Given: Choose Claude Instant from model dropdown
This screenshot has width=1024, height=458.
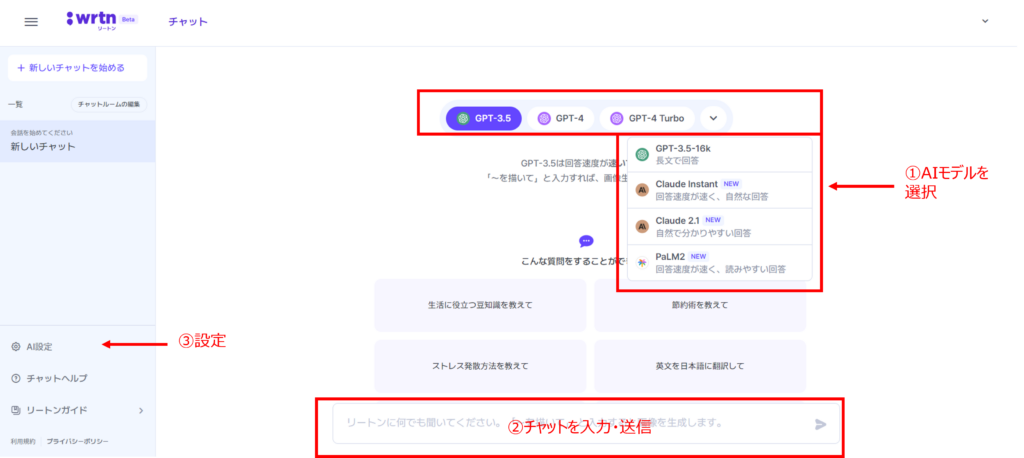Looking at the screenshot, I should pyautogui.click(x=720, y=190).
